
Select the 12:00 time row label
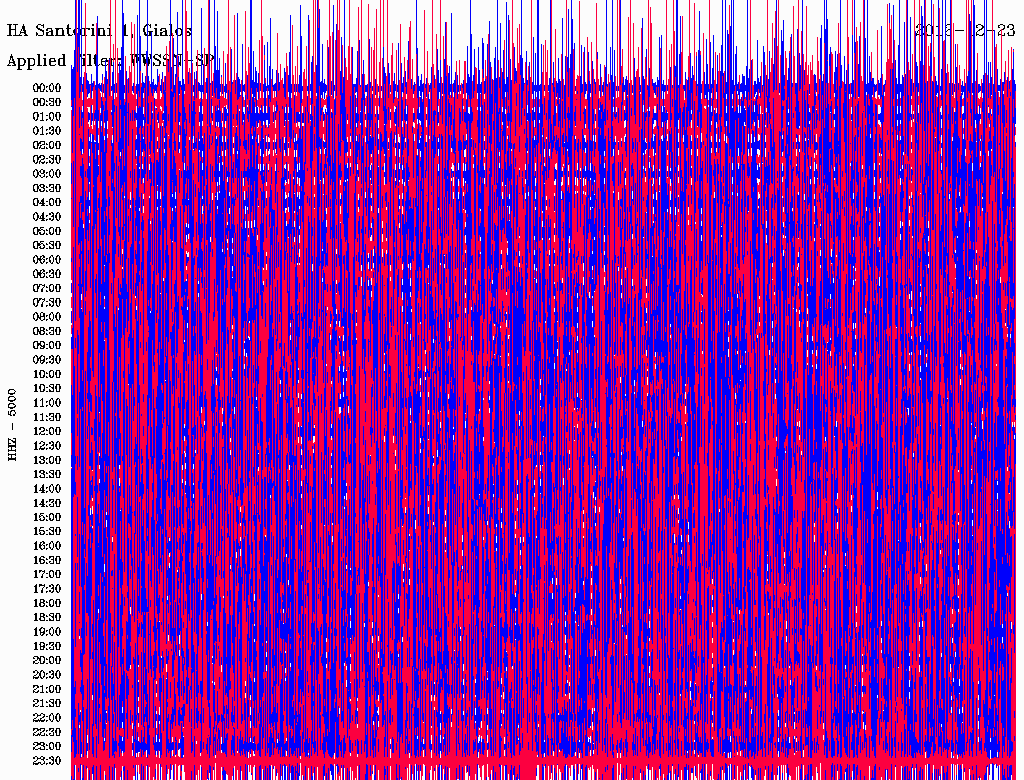pos(47,432)
